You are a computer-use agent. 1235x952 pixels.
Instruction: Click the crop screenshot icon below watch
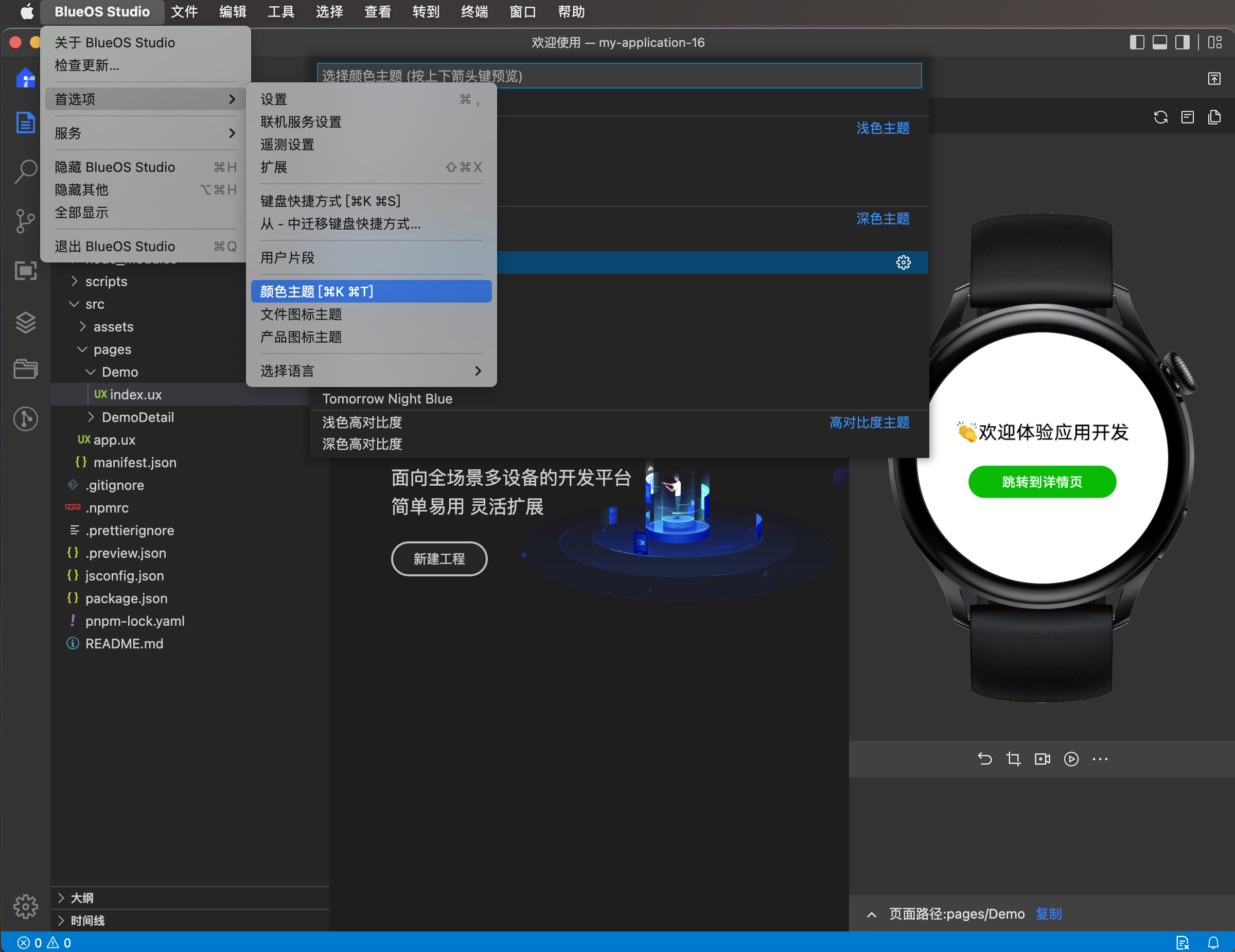pos(1013,759)
